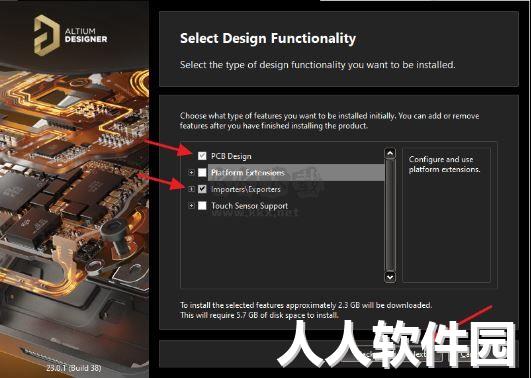
Task: Expand the Touch Sensor Support node
Action: tap(191, 206)
